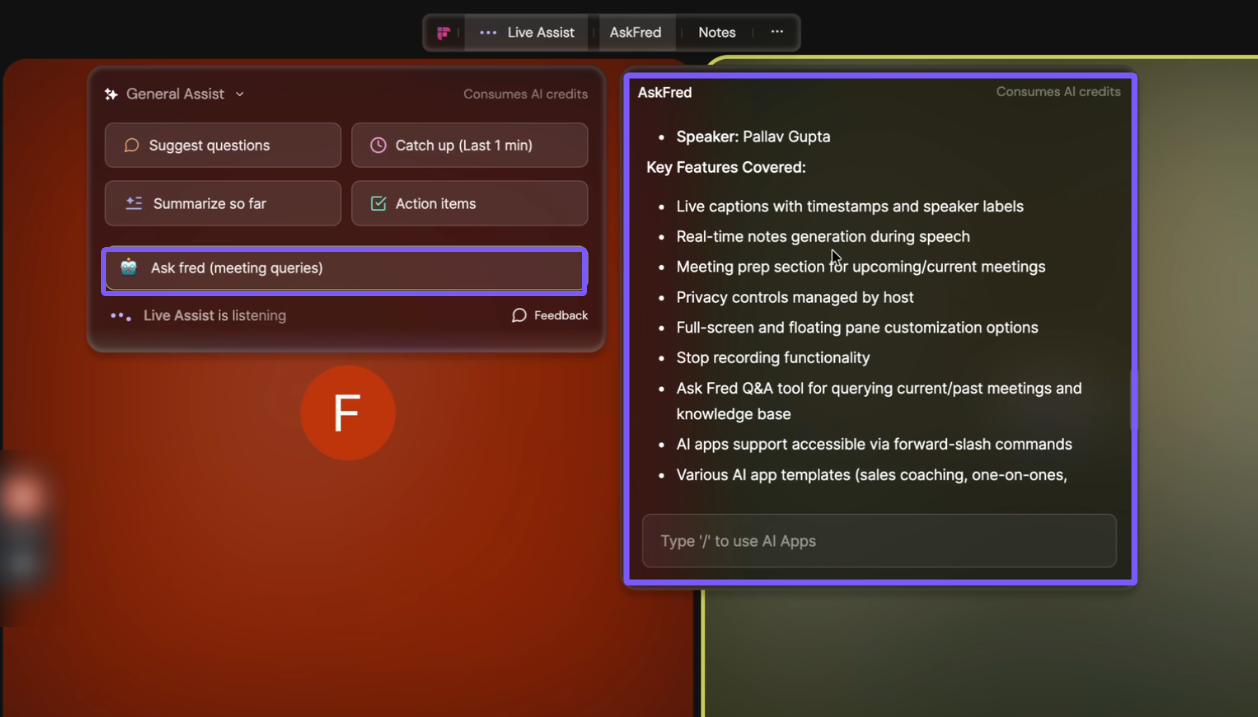
Task: Click the Feedback link
Action: (x=549, y=315)
